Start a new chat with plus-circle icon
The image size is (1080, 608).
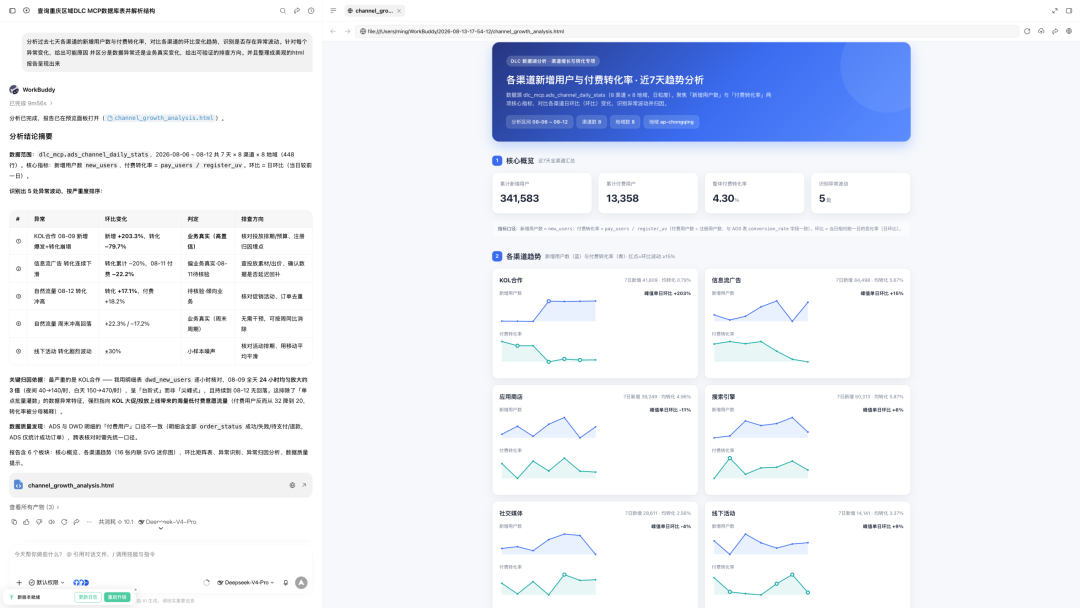coord(26,11)
